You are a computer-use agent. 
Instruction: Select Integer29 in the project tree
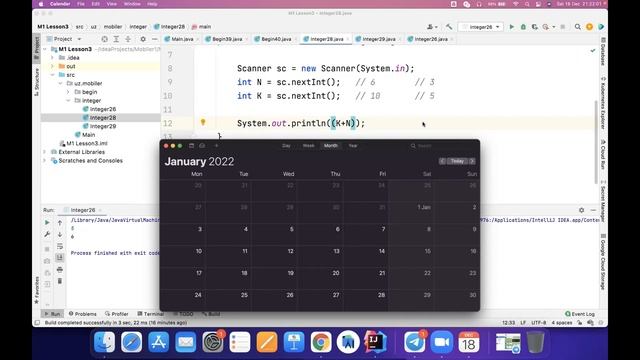tap(103, 126)
